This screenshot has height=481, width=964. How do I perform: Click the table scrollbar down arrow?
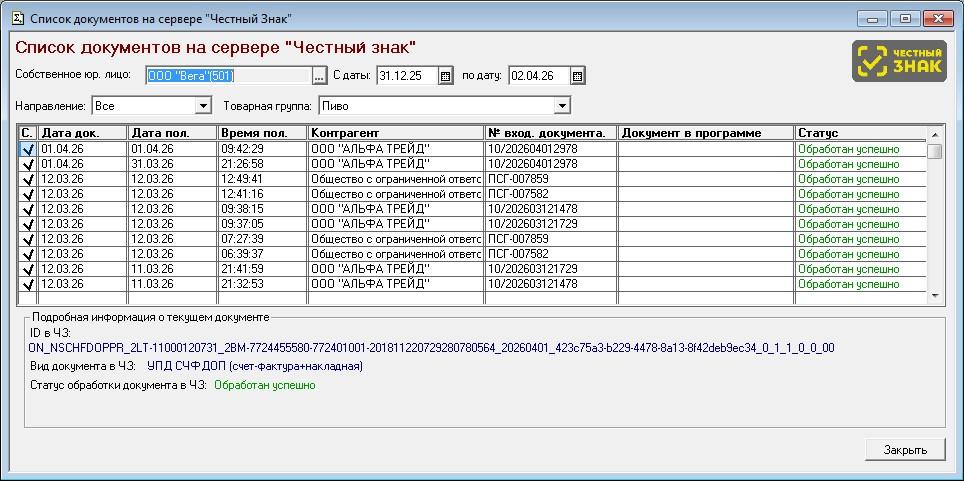coord(934,296)
